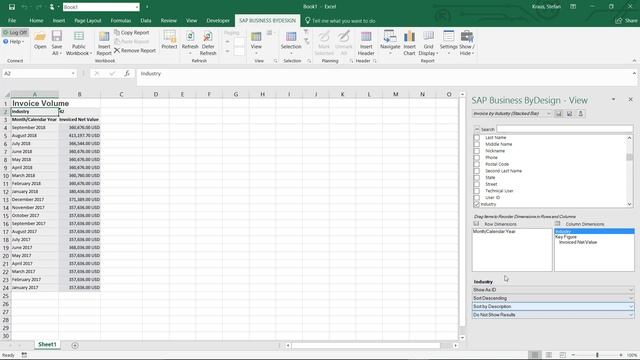Switch to the Data ribbon tab
Image resolution: width=640 pixels, height=360 pixels.
(146, 20)
